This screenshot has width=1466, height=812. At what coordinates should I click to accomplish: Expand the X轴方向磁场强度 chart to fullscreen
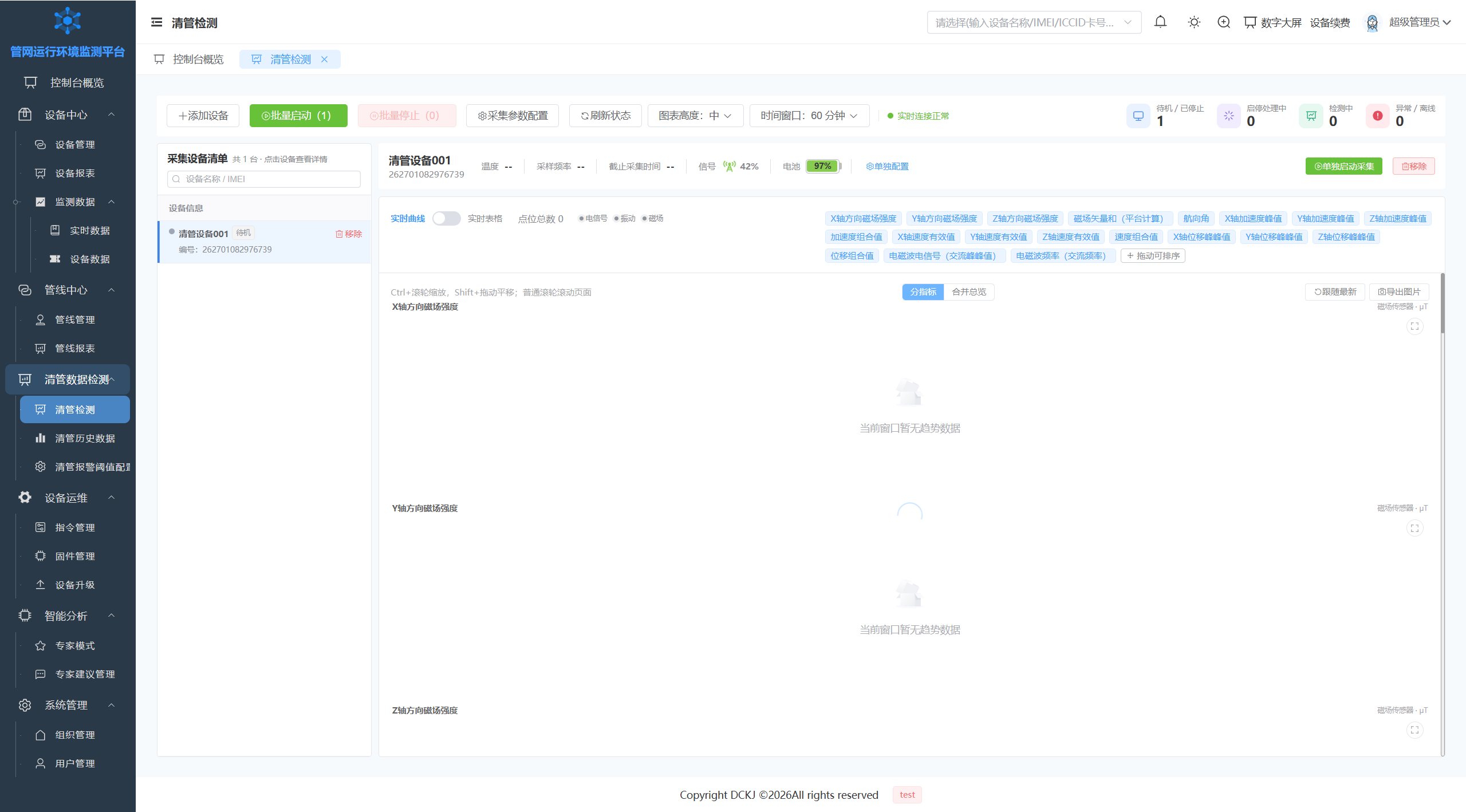coord(1414,326)
